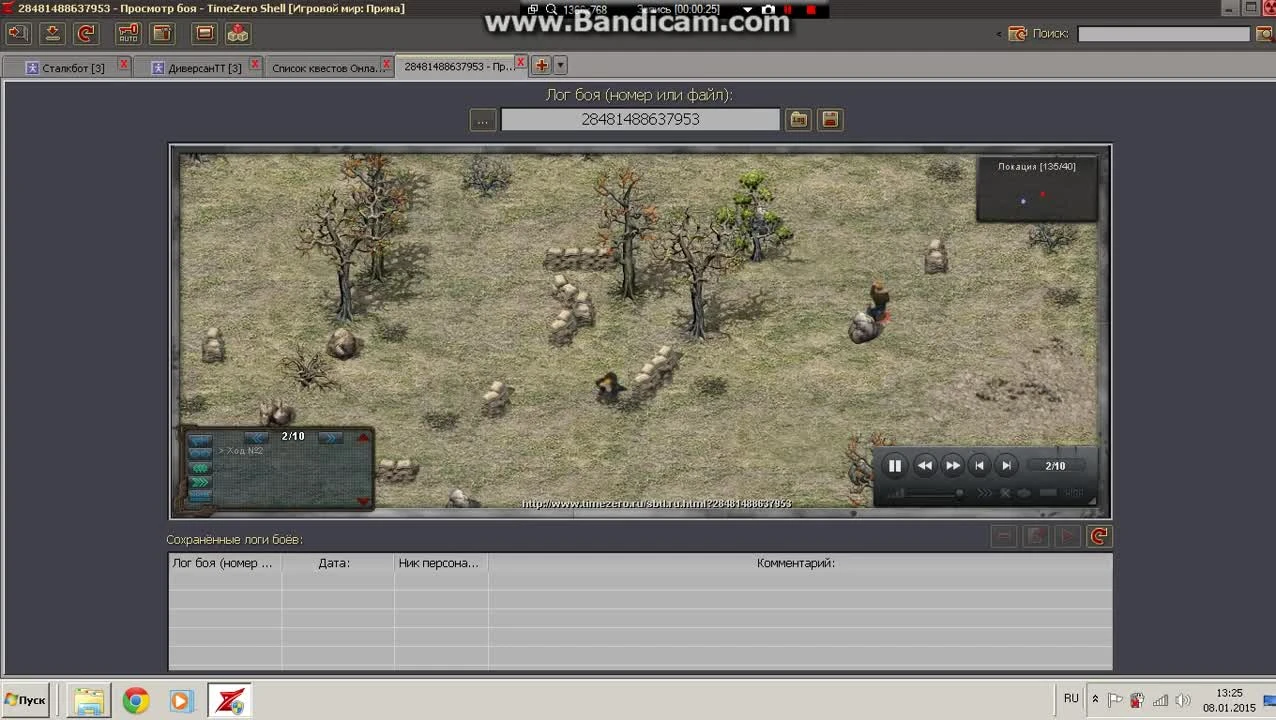Click the ellipsis browse button
Image resolution: width=1276 pixels, height=720 pixels.
[x=483, y=120]
